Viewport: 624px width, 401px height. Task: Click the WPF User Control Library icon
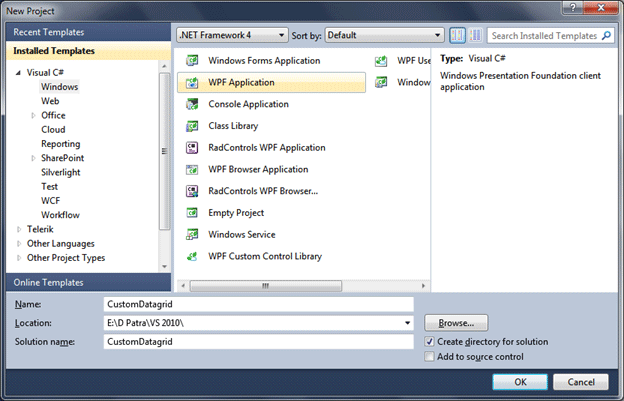[381, 60]
